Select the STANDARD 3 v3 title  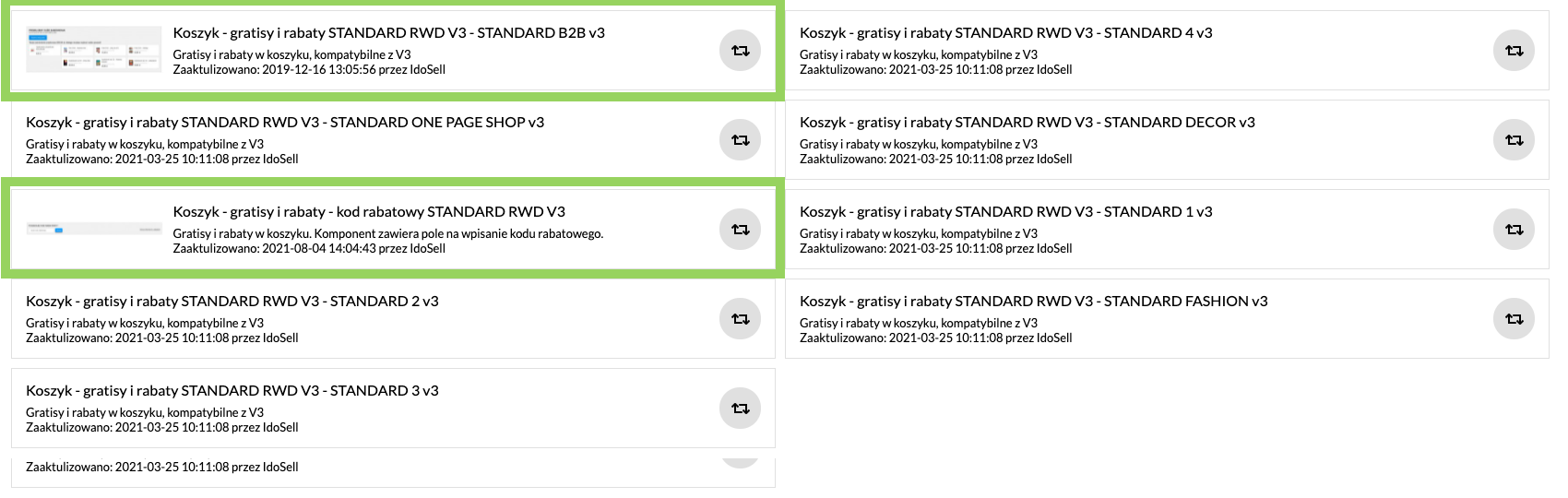click(x=232, y=390)
